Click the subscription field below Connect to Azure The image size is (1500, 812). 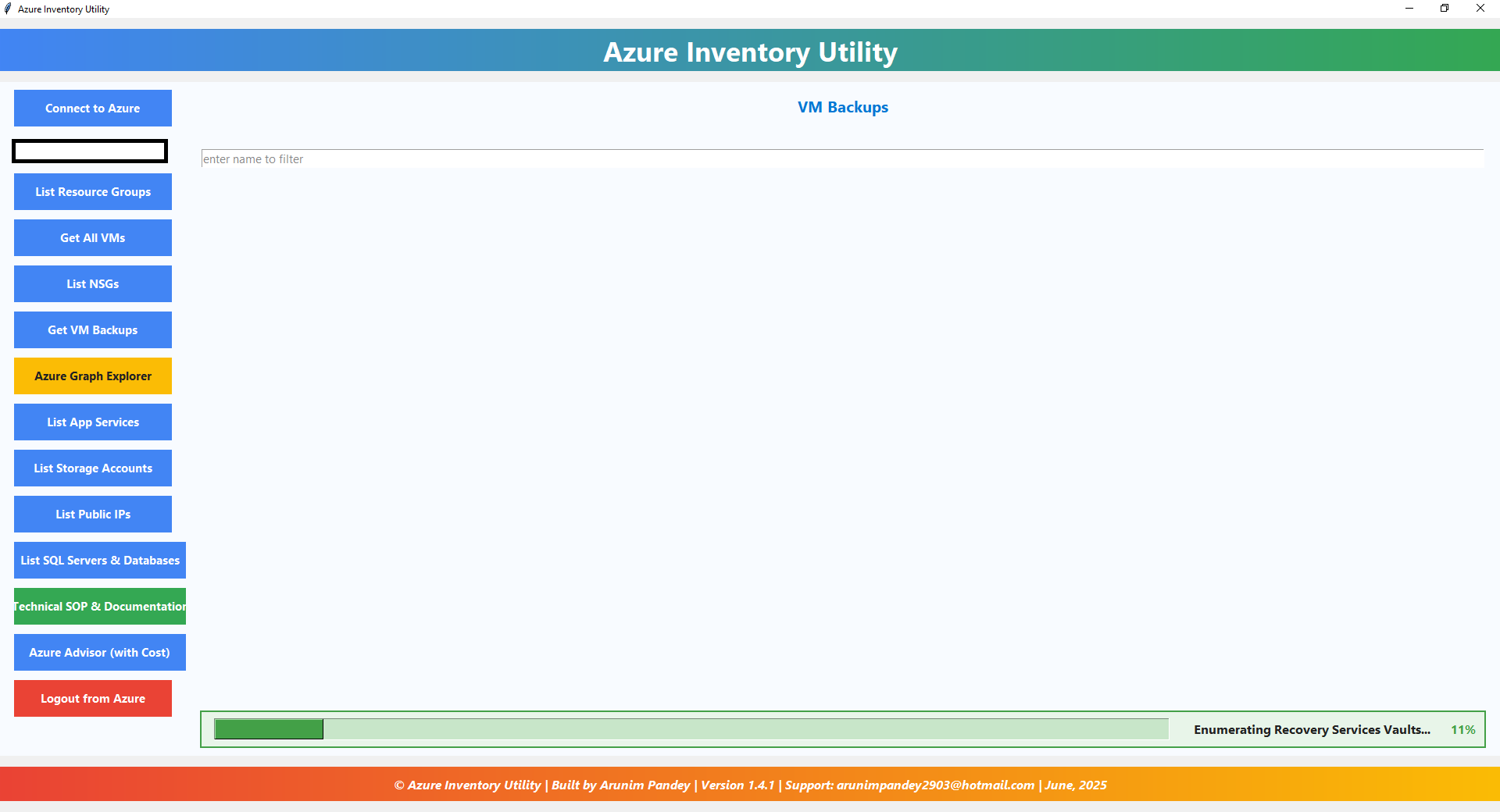[89, 151]
